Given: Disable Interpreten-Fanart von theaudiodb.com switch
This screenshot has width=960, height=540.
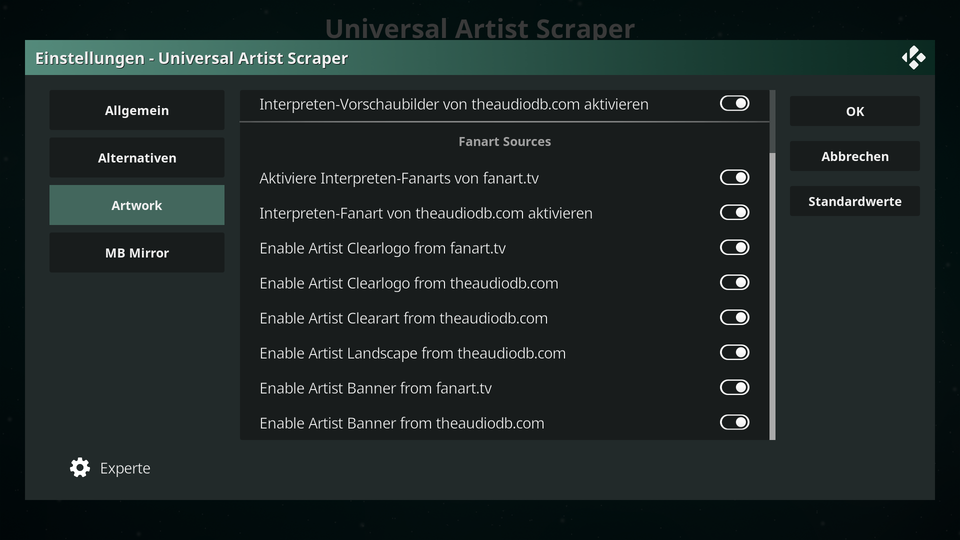Looking at the screenshot, I should (x=734, y=212).
